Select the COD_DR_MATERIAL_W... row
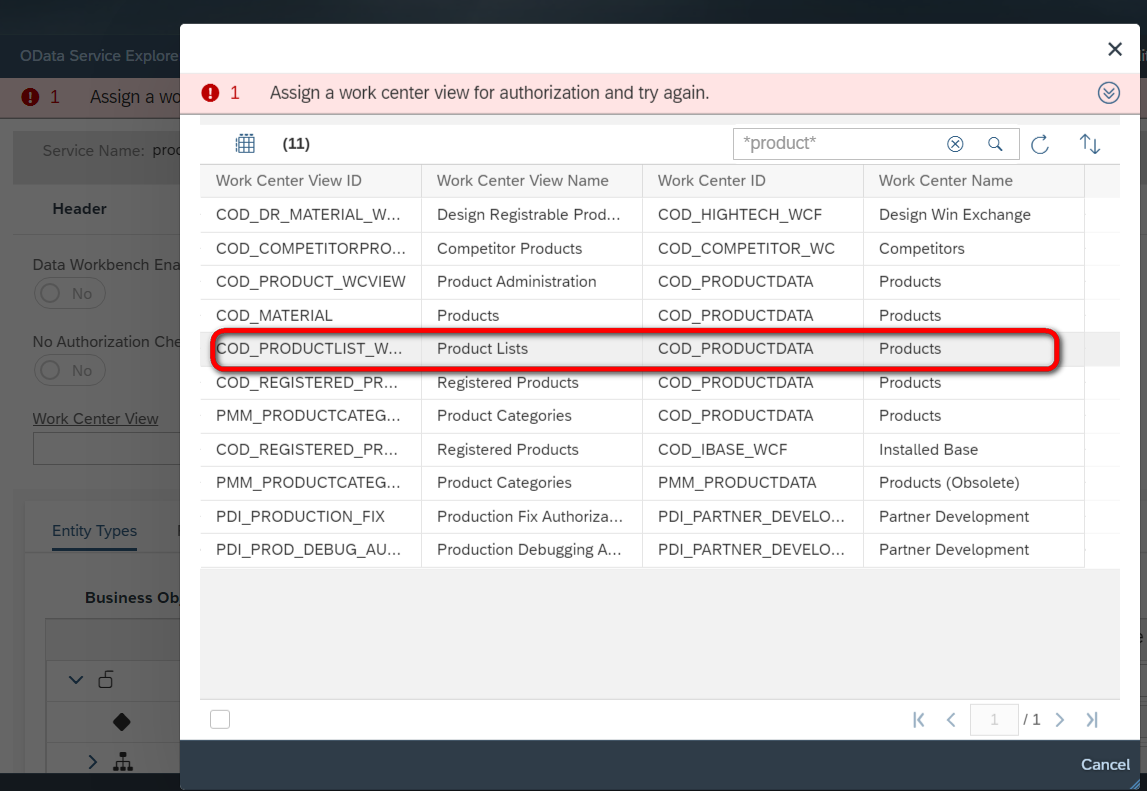Screen dimensions: 1147x791 [642, 214]
